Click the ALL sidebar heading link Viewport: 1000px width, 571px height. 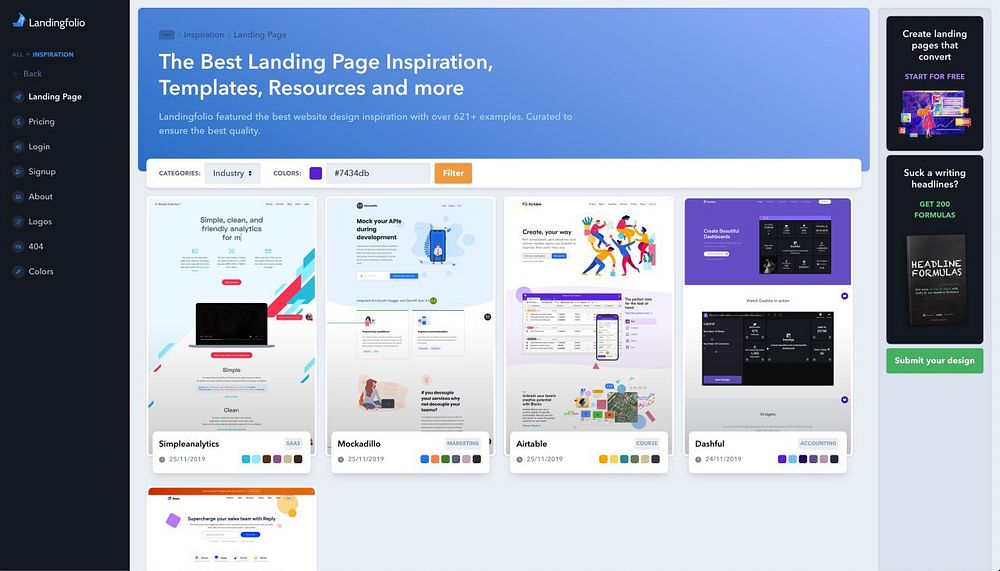[17, 54]
